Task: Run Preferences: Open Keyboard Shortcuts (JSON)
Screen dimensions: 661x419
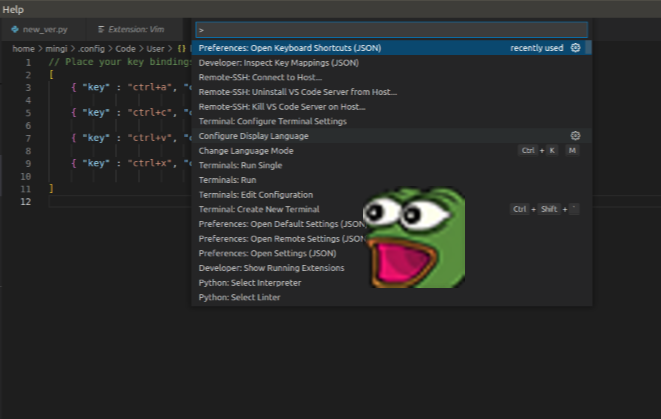Action: click(x=392, y=48)
